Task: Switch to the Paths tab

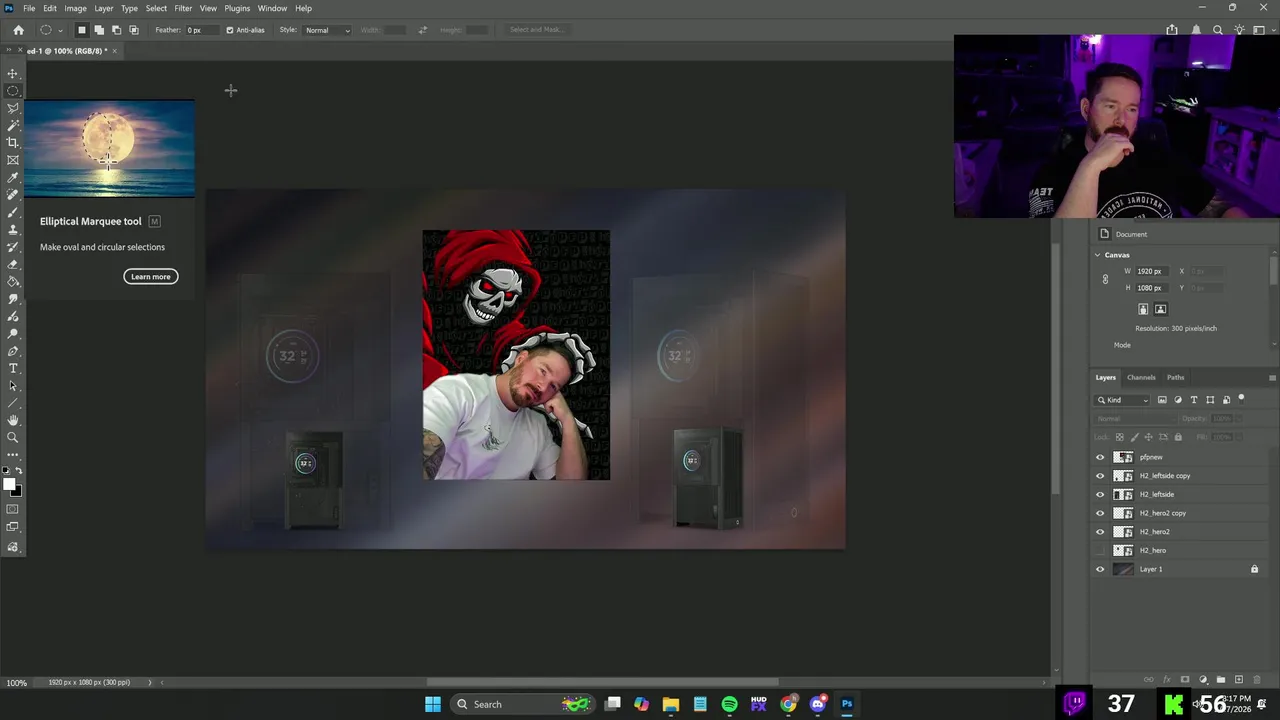Action: [x=1175, y=377]
